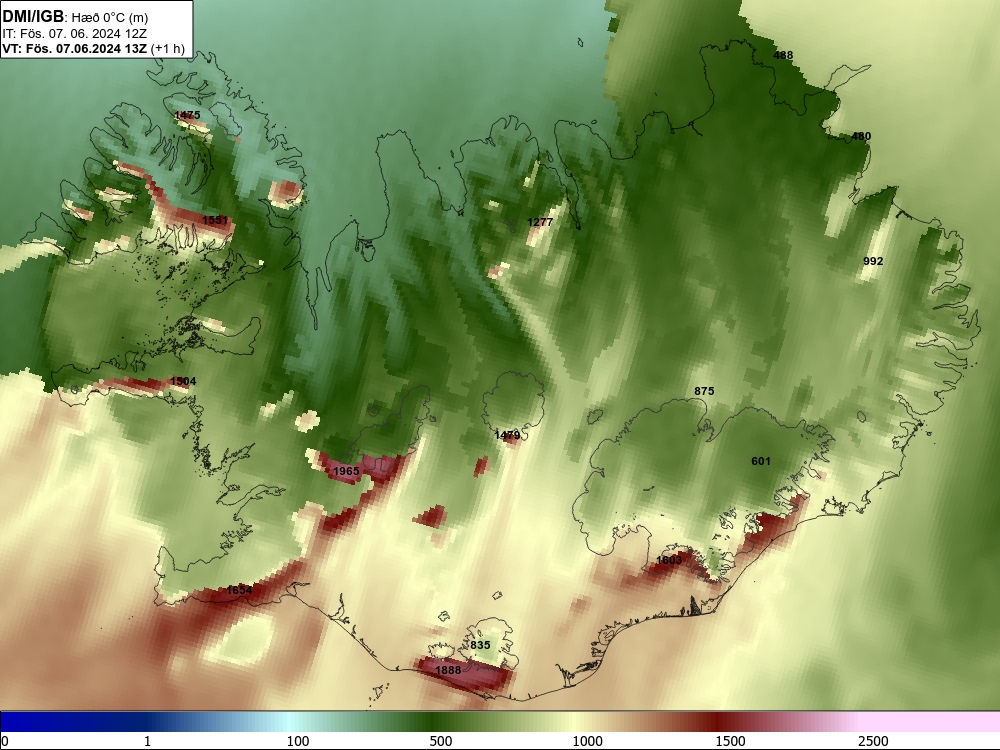Image resolution: width=1000 pixels, height=750 pixels.
Task: Click the legend label 1000
Action: click(587, 741)
